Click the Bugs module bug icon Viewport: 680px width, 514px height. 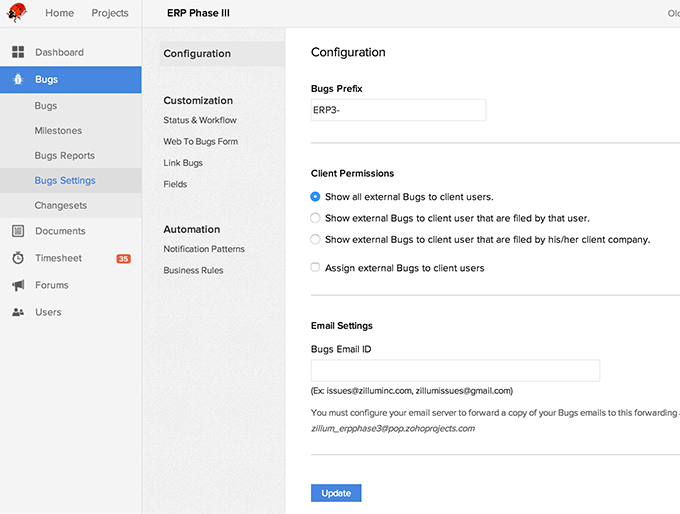pos(18,80)
